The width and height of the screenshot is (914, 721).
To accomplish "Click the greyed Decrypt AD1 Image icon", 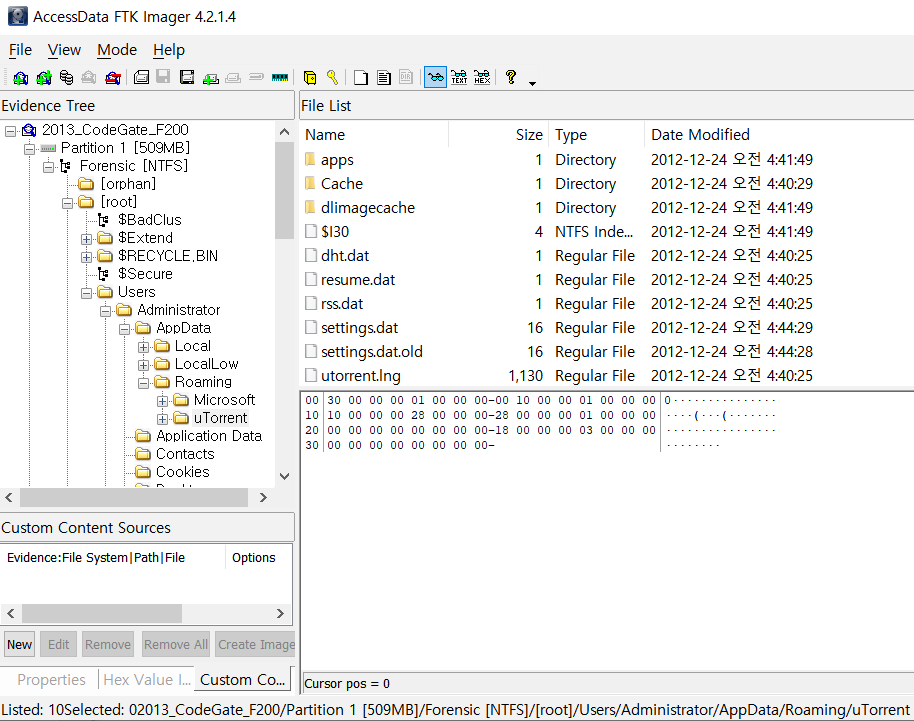I will pyautogui.click(x=256, y=77).
